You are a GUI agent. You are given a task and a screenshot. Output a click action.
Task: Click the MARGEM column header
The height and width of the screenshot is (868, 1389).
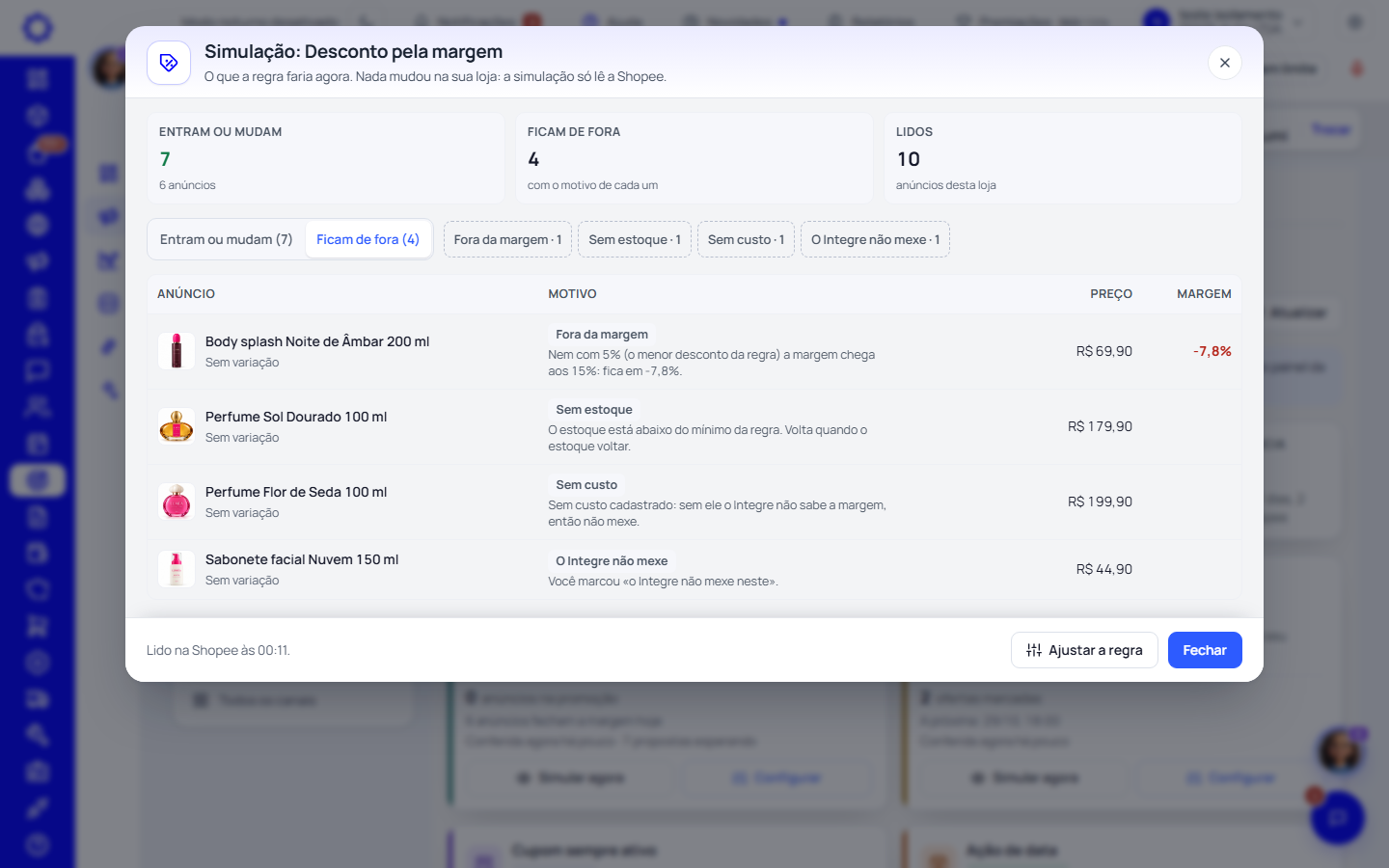(x=1204, y=293)
